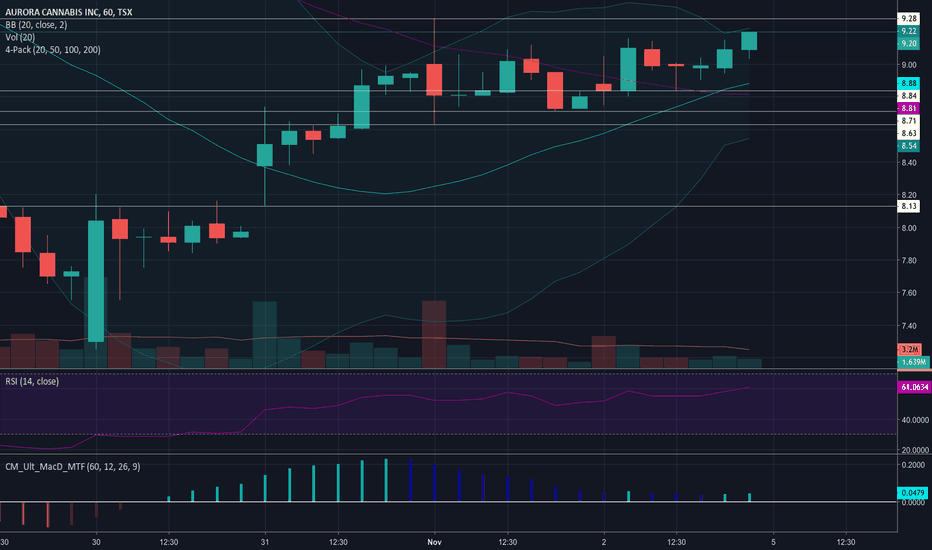Click the 0.0479 MACD value label

(912, 493)
